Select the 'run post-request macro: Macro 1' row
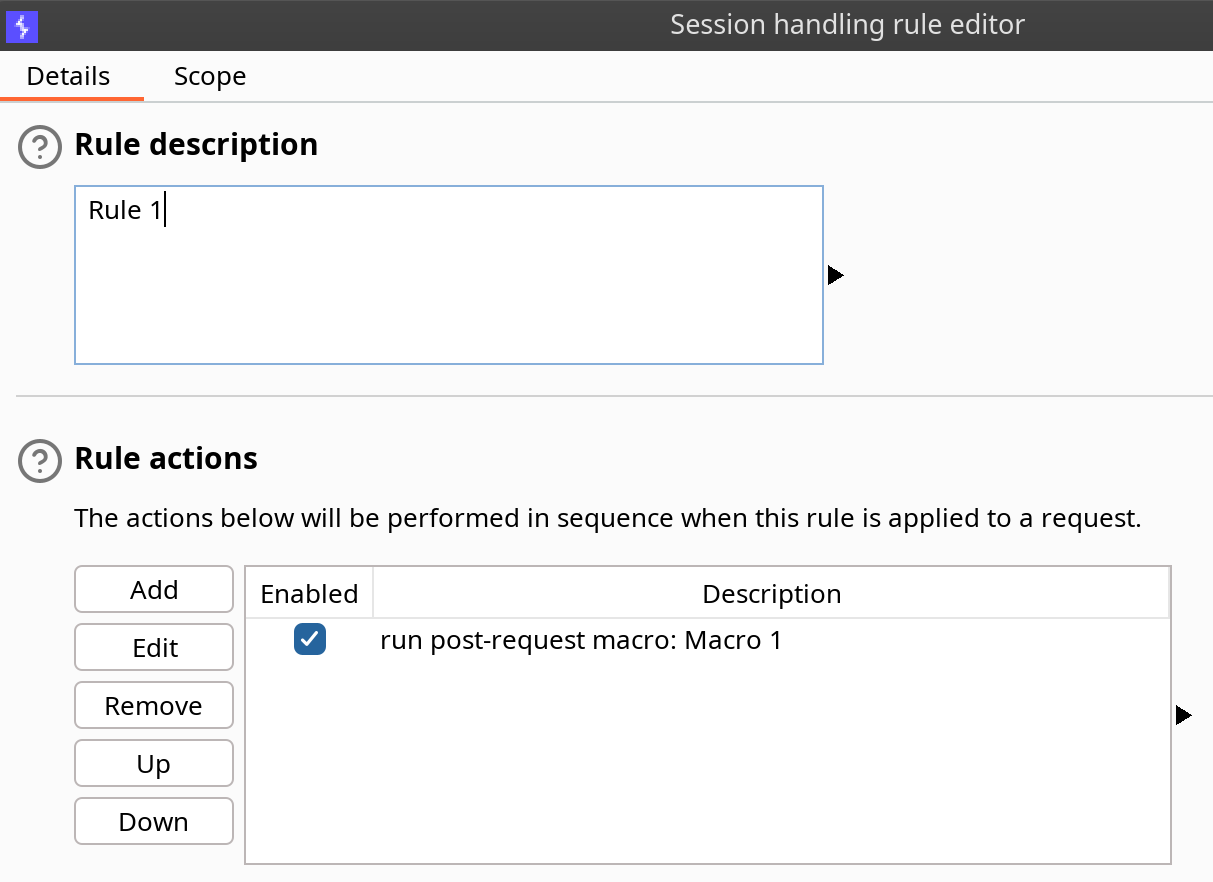This screenshot has width=1213, height=882. click(x=708, y=640)
